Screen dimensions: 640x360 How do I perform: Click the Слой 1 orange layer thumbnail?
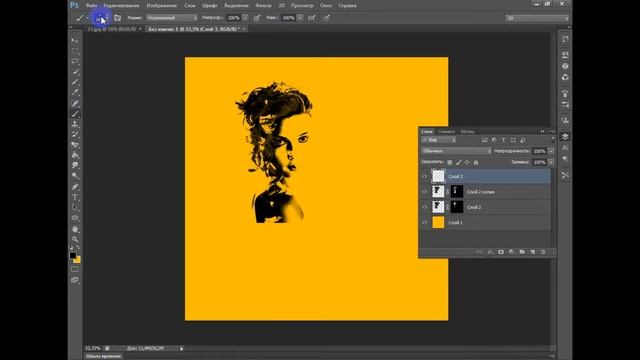(438, 222)
